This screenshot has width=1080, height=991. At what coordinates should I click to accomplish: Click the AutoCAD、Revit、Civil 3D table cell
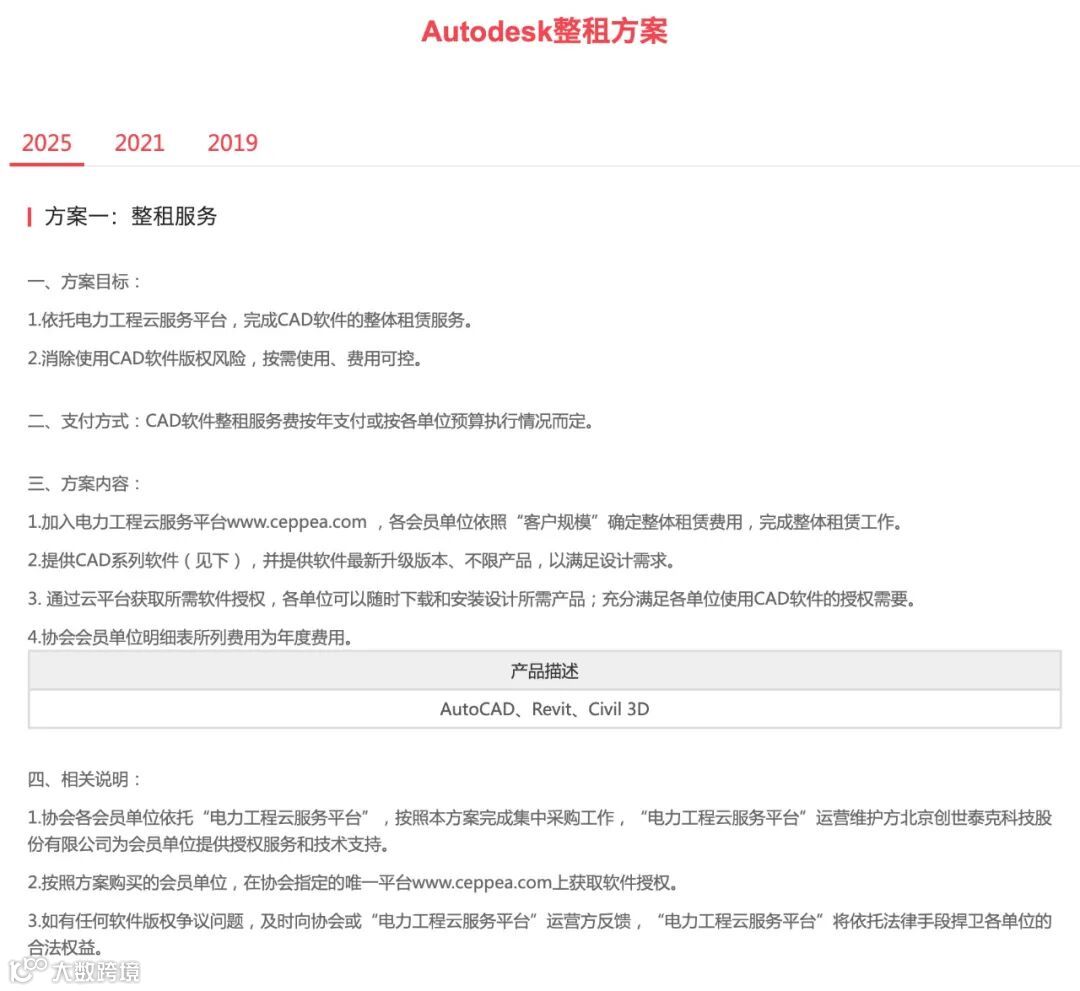[544, 709]
